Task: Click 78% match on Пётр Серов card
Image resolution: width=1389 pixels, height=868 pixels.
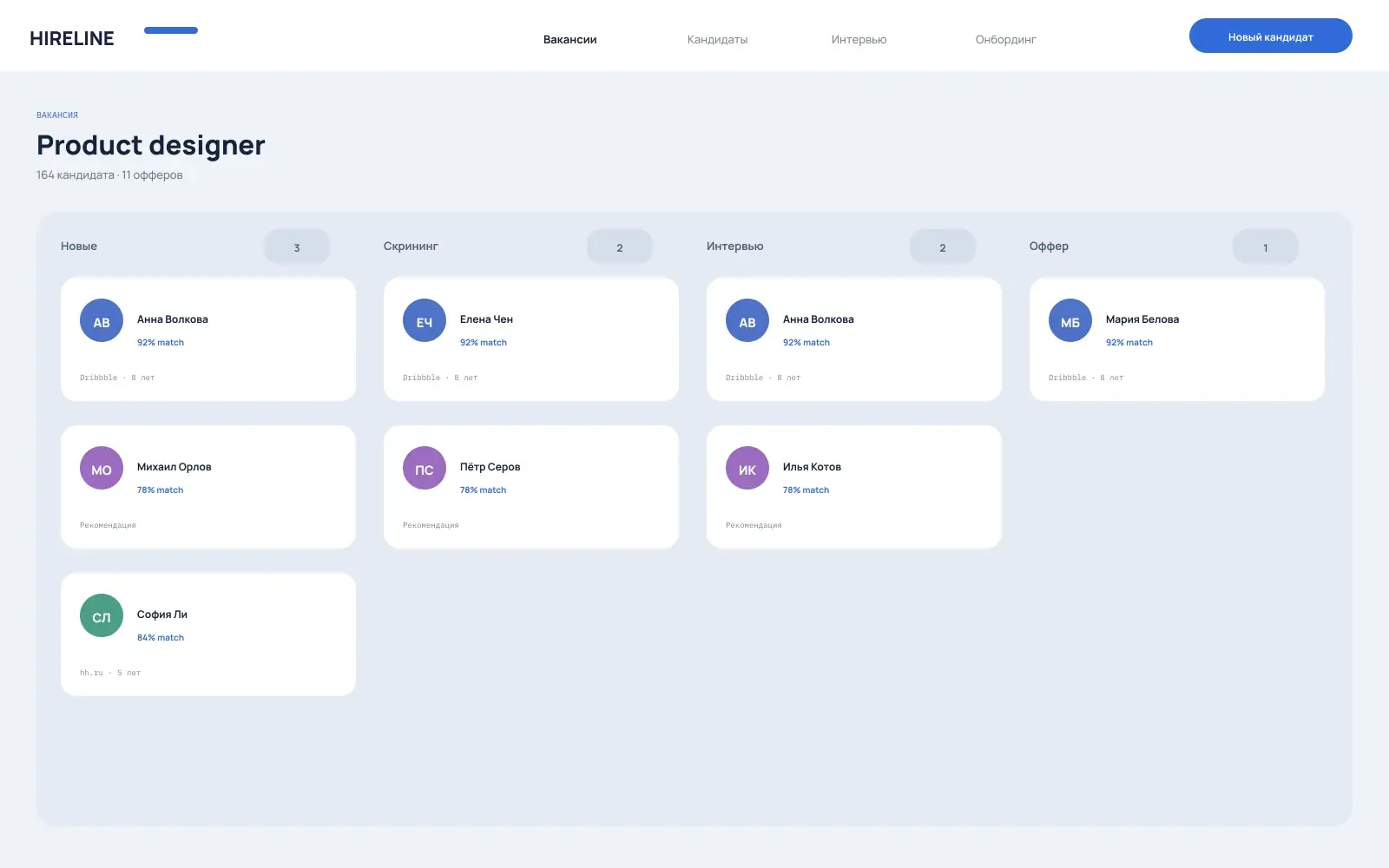Action: [x=483, y=490]
